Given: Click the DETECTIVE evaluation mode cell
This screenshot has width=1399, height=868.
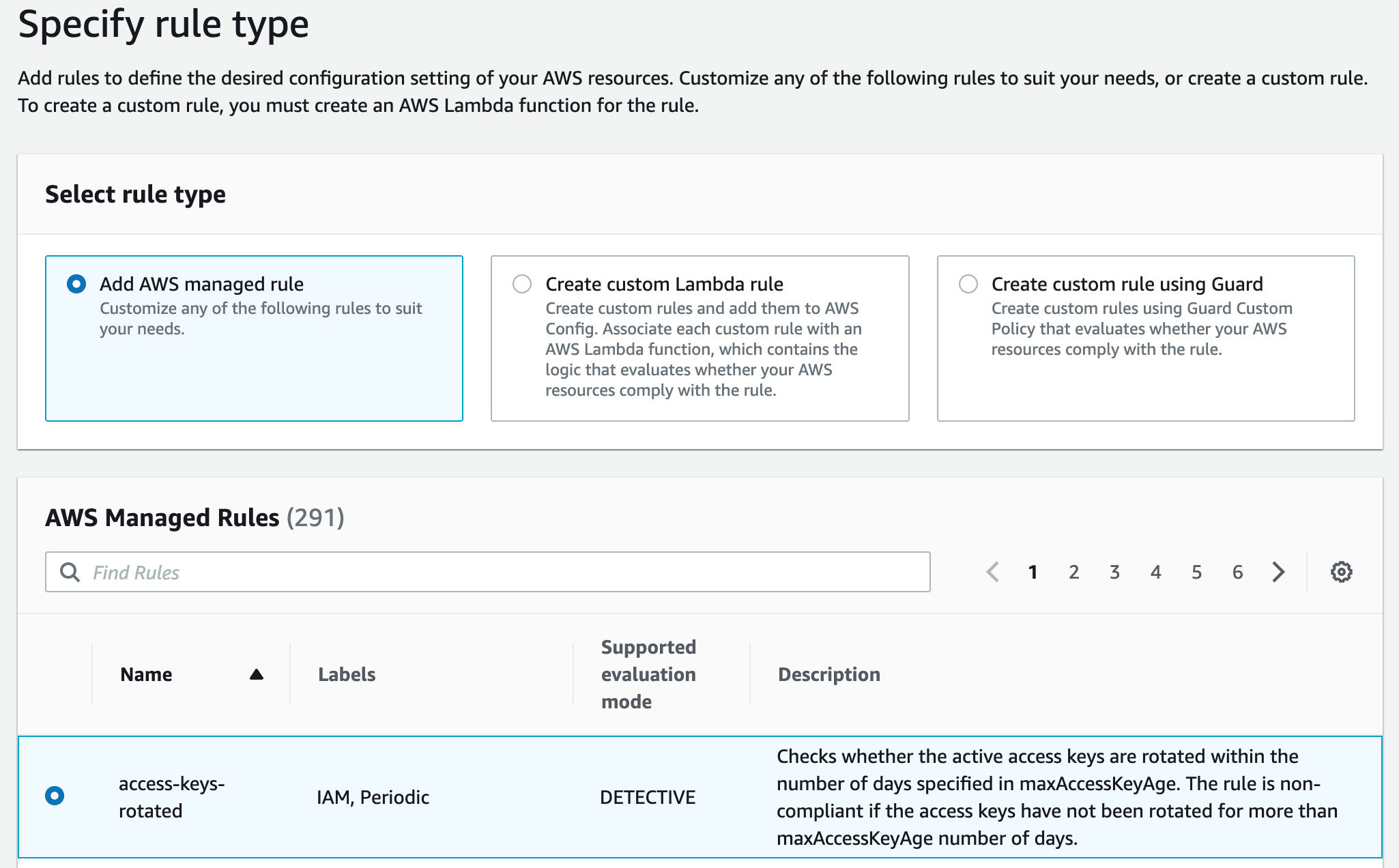Looking at the screenshot, I should click(x=648, y=797).
